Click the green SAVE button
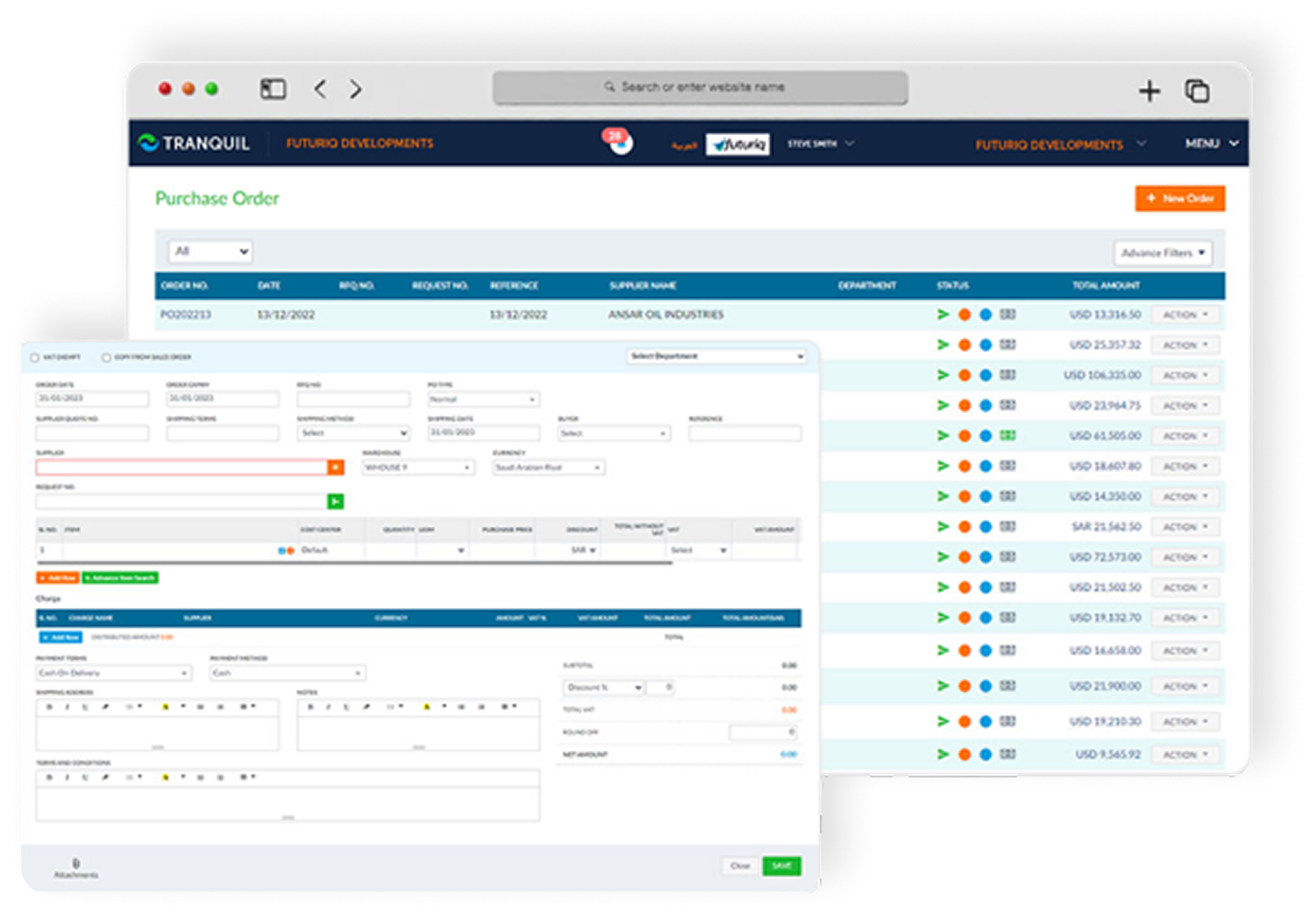Viewport: 1316px width, 913px height. click(781, 866)
